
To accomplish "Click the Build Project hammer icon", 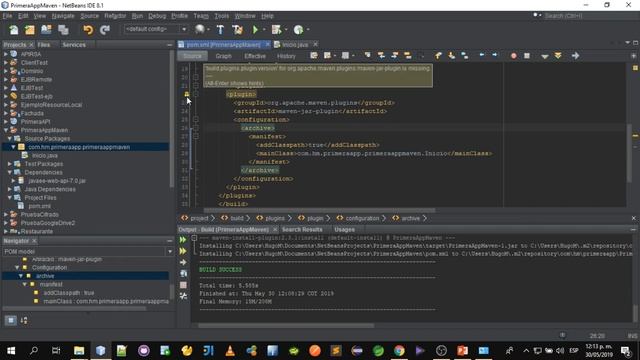I will coord(220,29).
